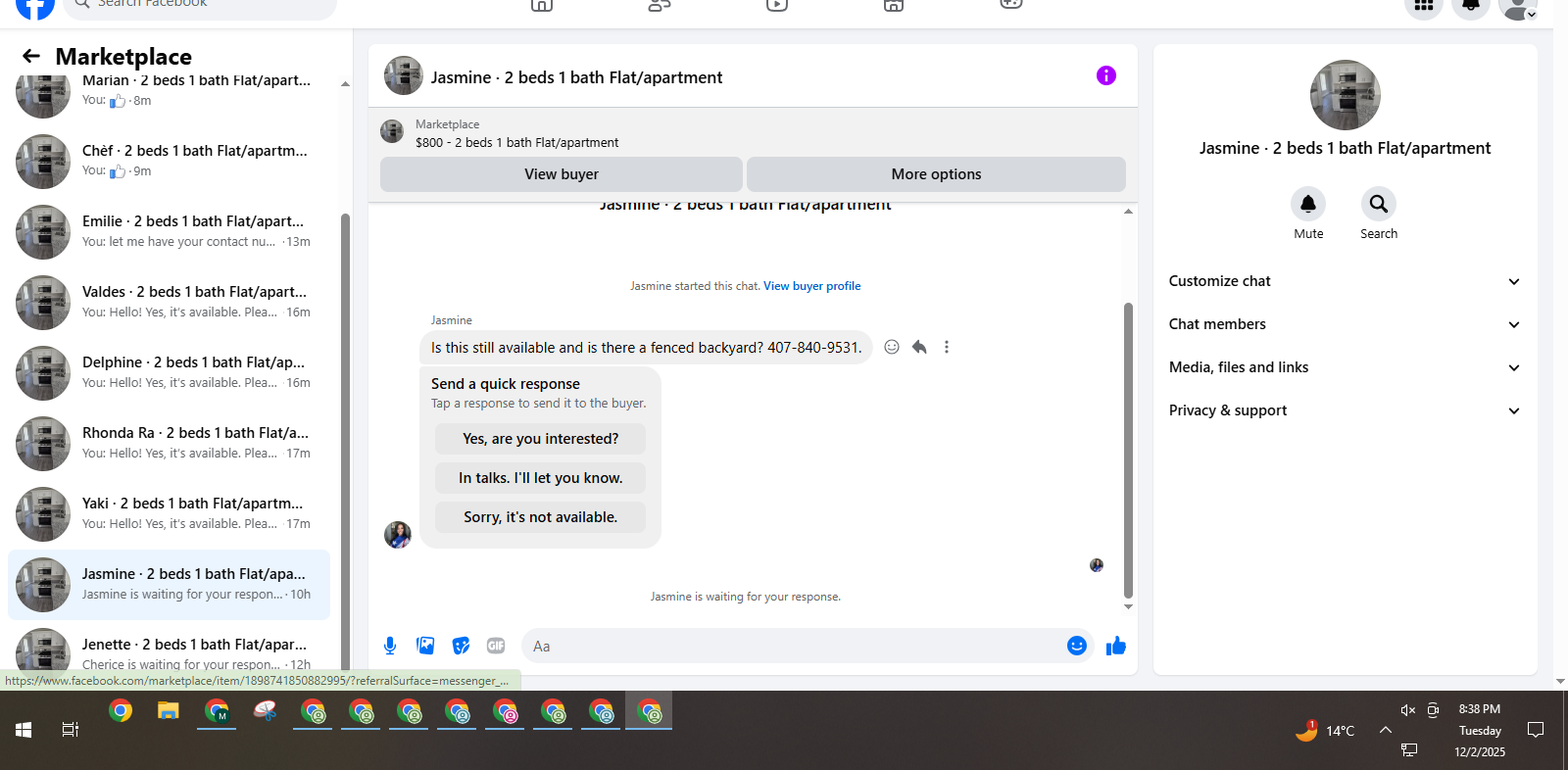Send a thumbs-up like

tap(1116, 646)
